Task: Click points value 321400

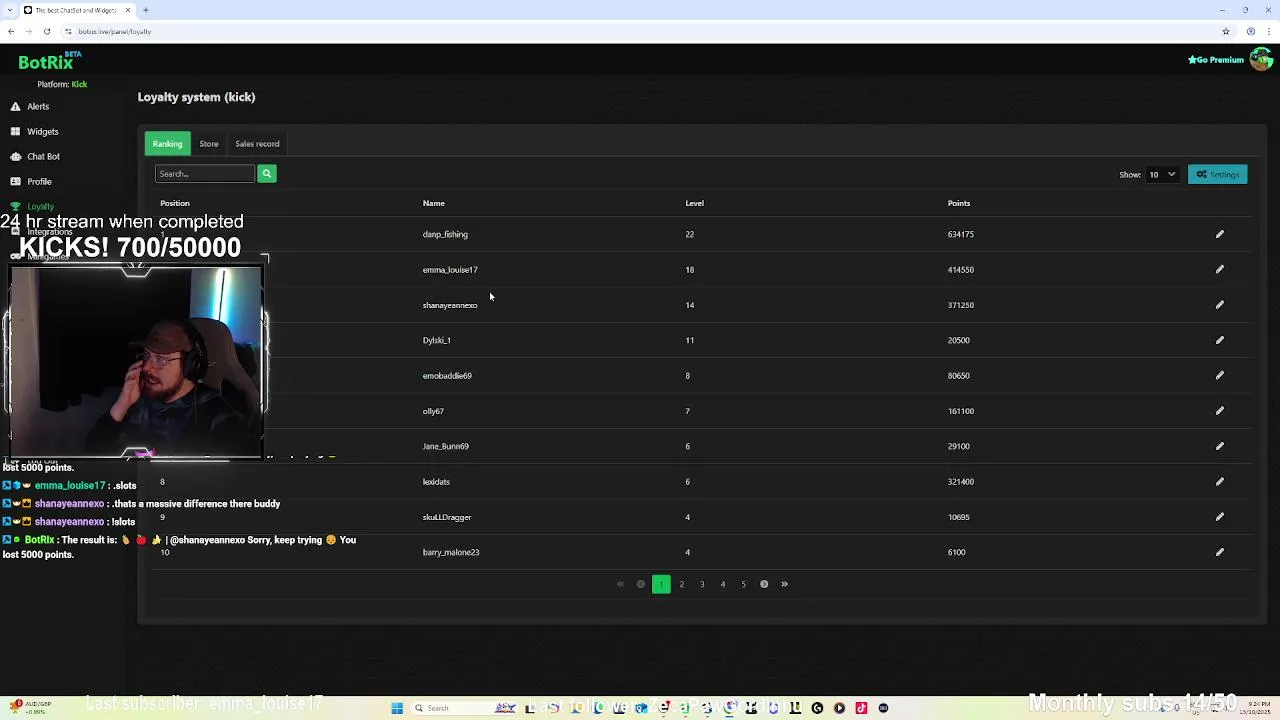Action: pyautogui.click(x=960, y=482)
